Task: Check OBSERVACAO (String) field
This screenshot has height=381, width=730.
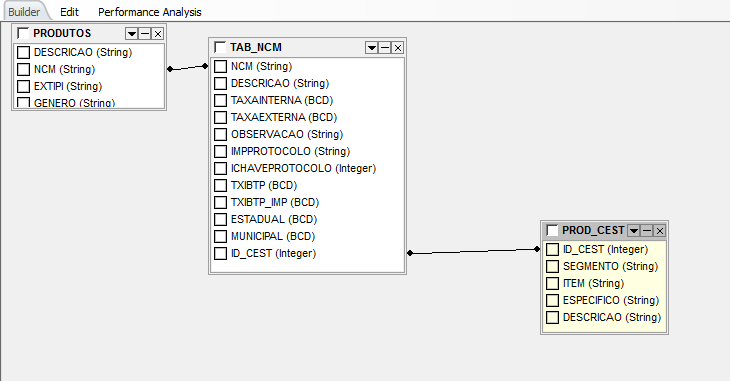Action: pos(220,134)
